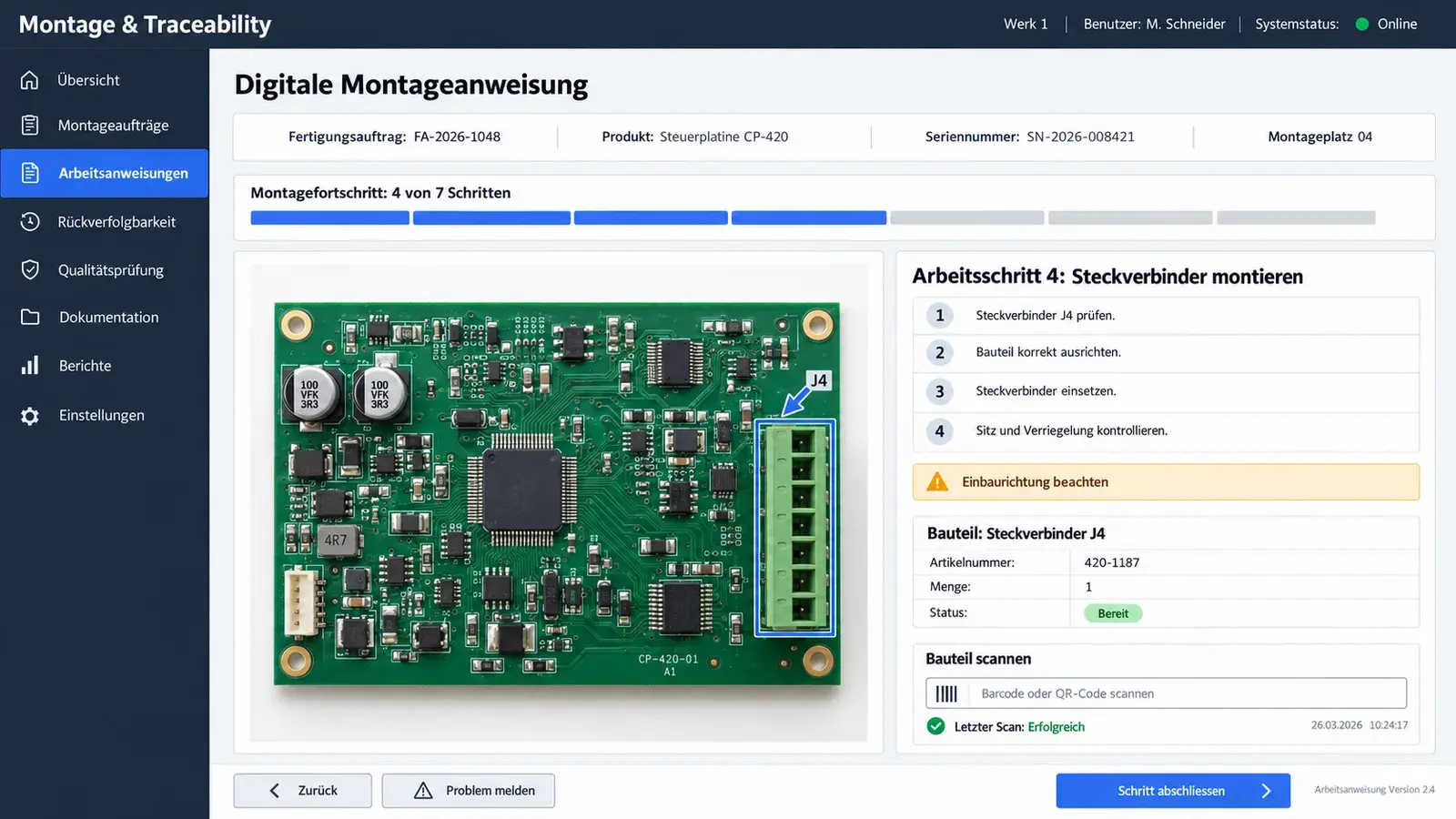This screenshot has height=819, width=1456.
Task: Click the Montageaufträge clipboard icon
Action: pyautogui.click(x=30, y=126)
